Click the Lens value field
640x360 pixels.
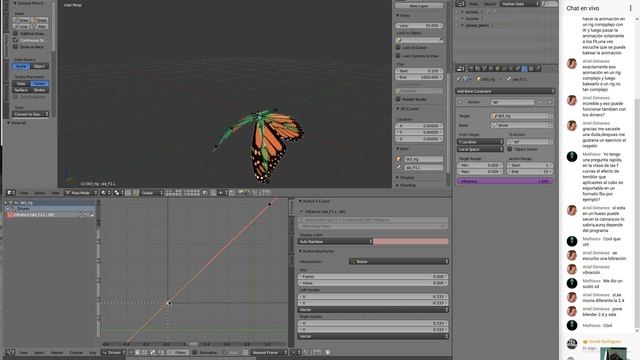pos(419,25)
